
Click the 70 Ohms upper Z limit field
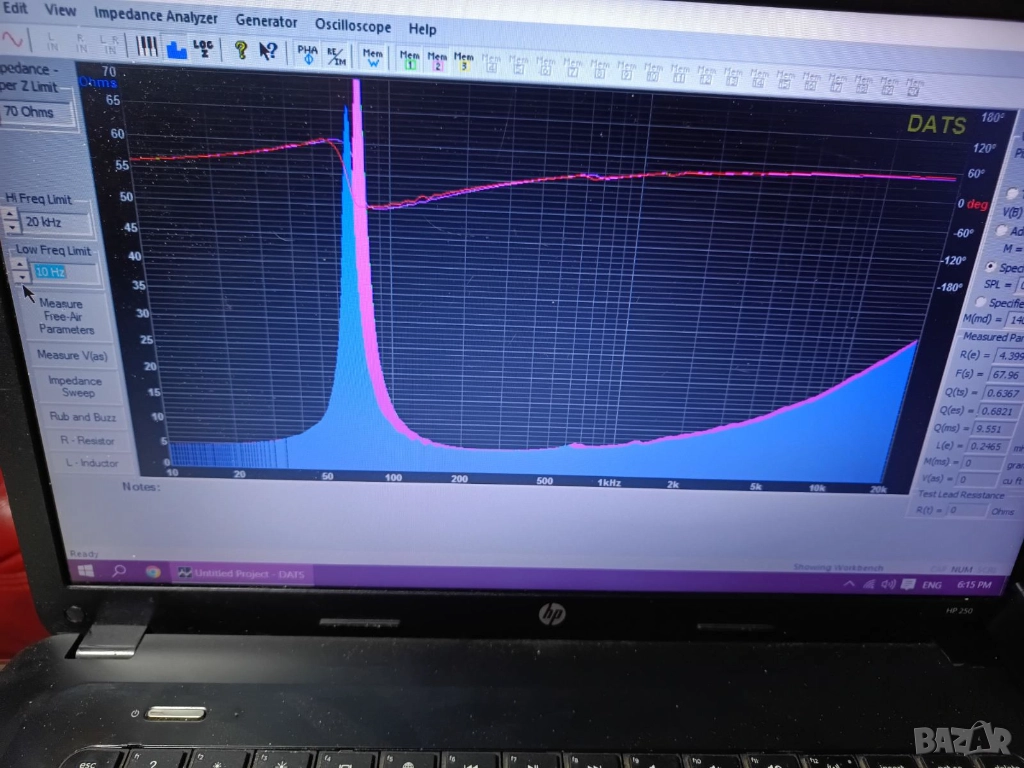pos(36,112)
